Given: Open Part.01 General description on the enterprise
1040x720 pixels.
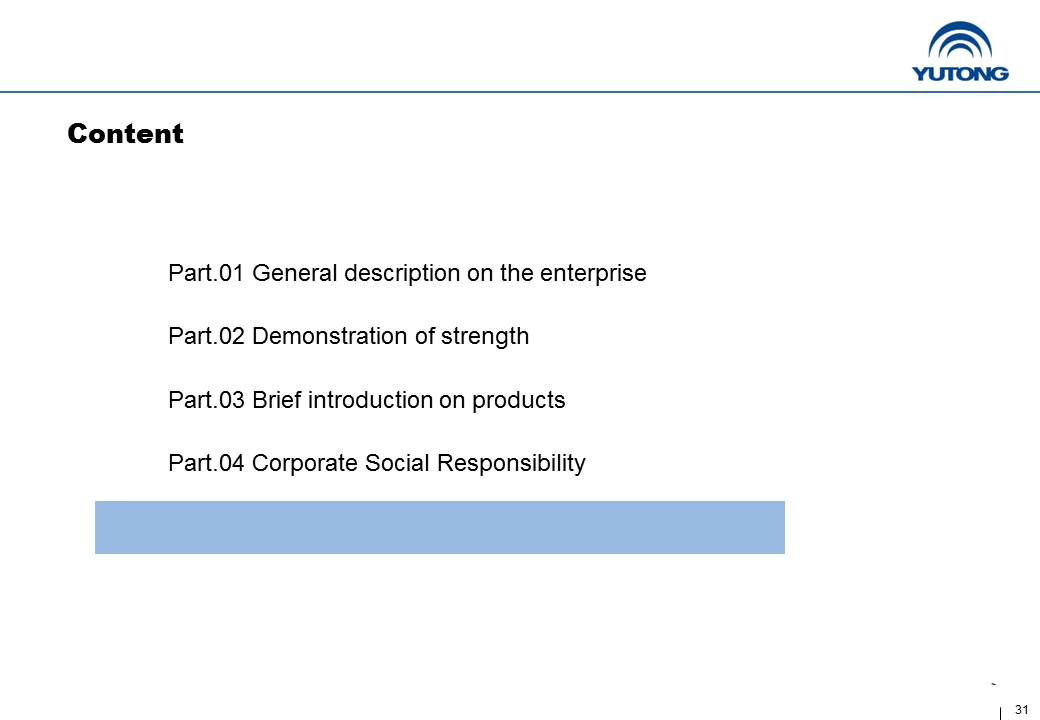Looking at the screenshot, I should pos(407,273).
